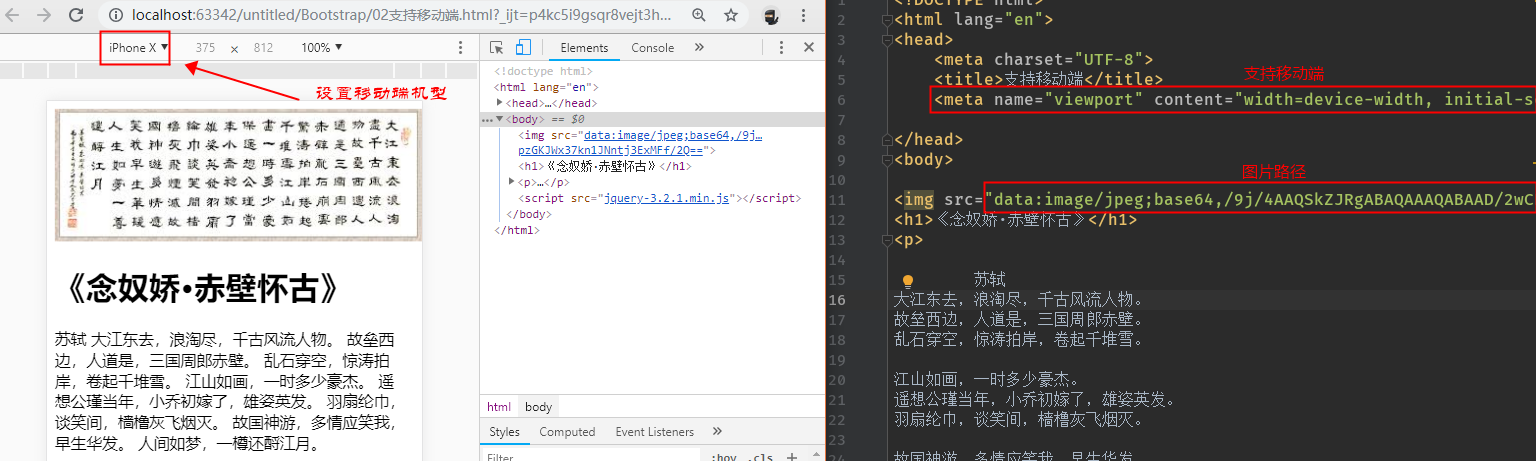The image size is (1536, 461).
Task: Place cursor on editor line 大江东去
Action: [1018, 299]
